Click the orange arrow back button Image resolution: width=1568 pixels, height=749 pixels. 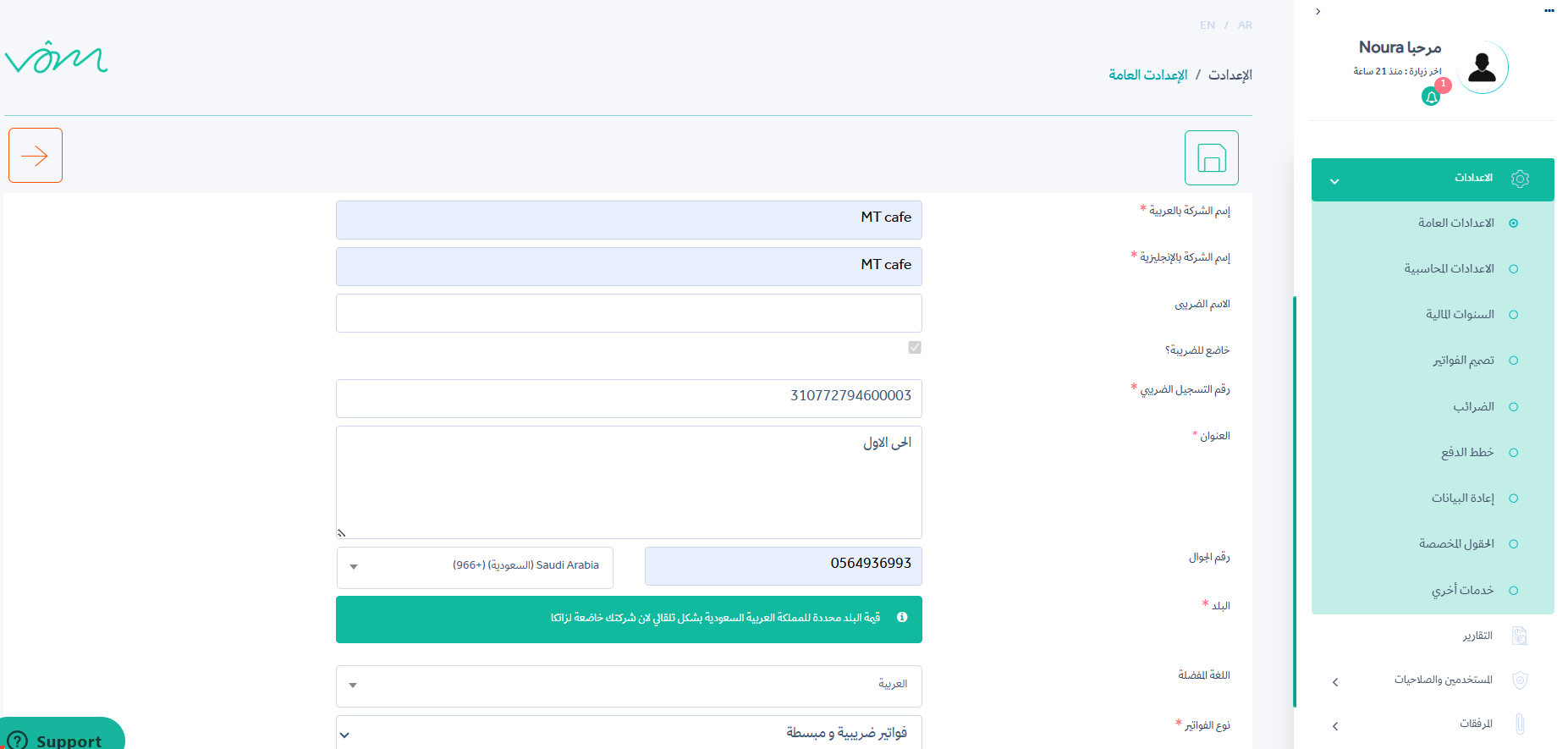[x=36, y=155]
